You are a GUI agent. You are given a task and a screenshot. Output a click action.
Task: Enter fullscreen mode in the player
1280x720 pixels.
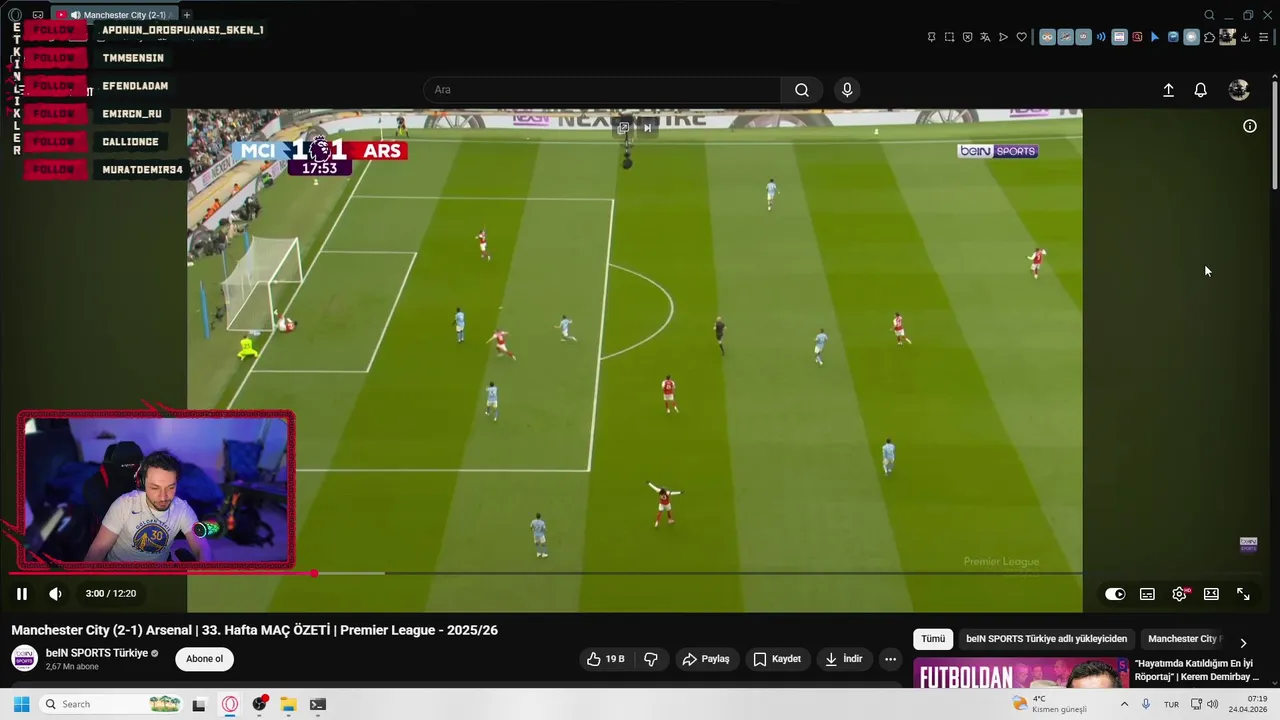click(1243, 594)
